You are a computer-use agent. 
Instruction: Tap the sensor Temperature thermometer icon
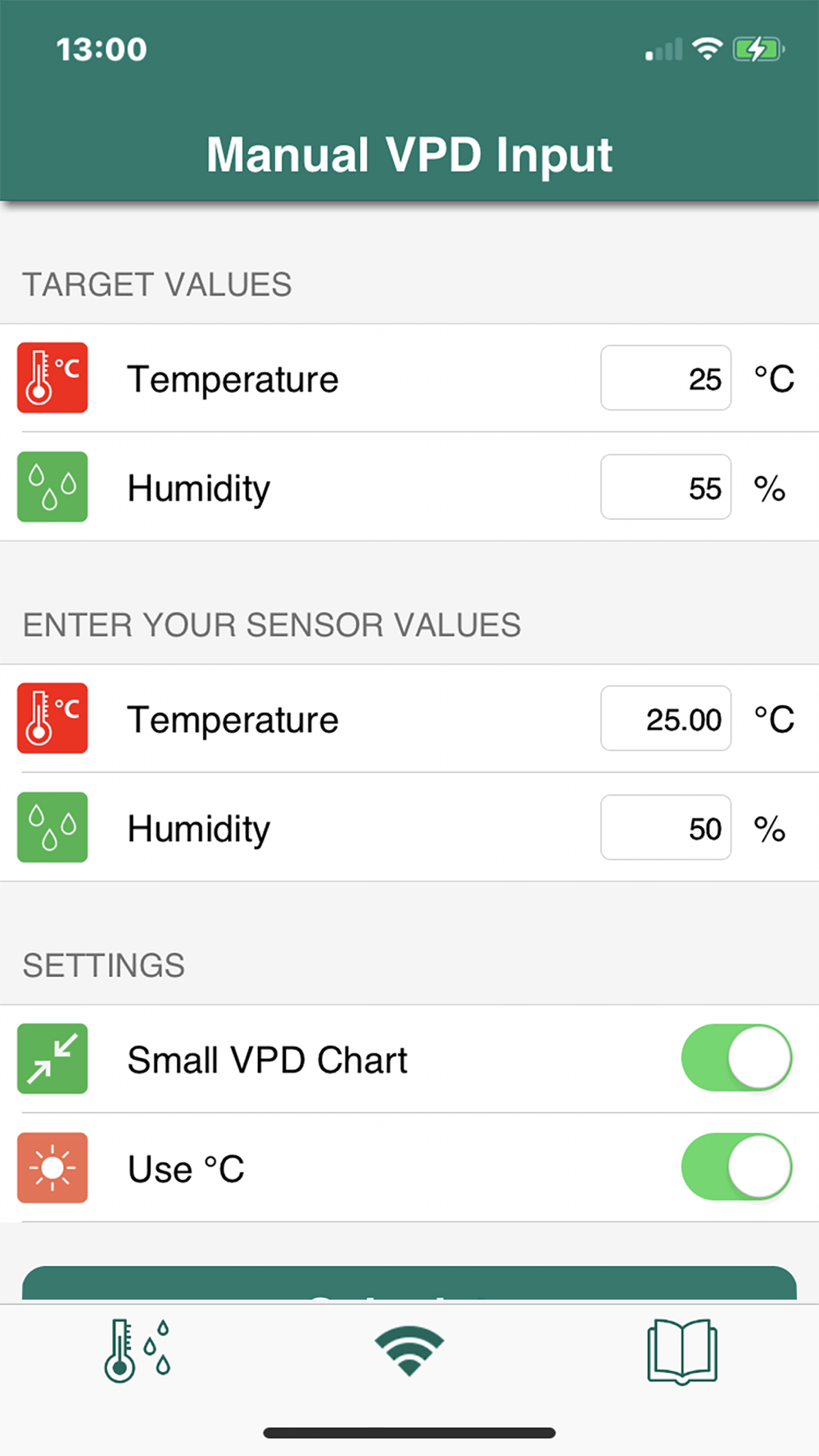[52, 718]
